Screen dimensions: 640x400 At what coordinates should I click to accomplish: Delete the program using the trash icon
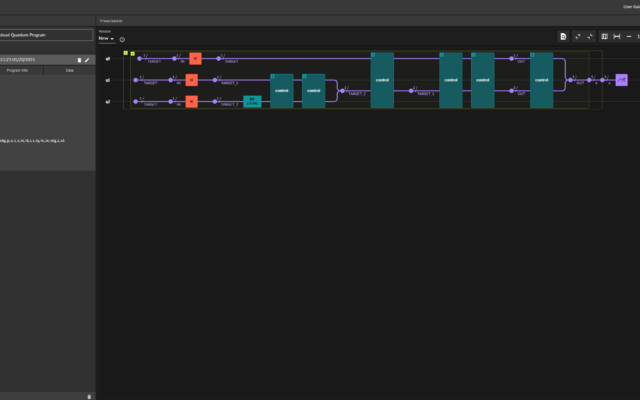pyautogui.click(x=79, y=60)
